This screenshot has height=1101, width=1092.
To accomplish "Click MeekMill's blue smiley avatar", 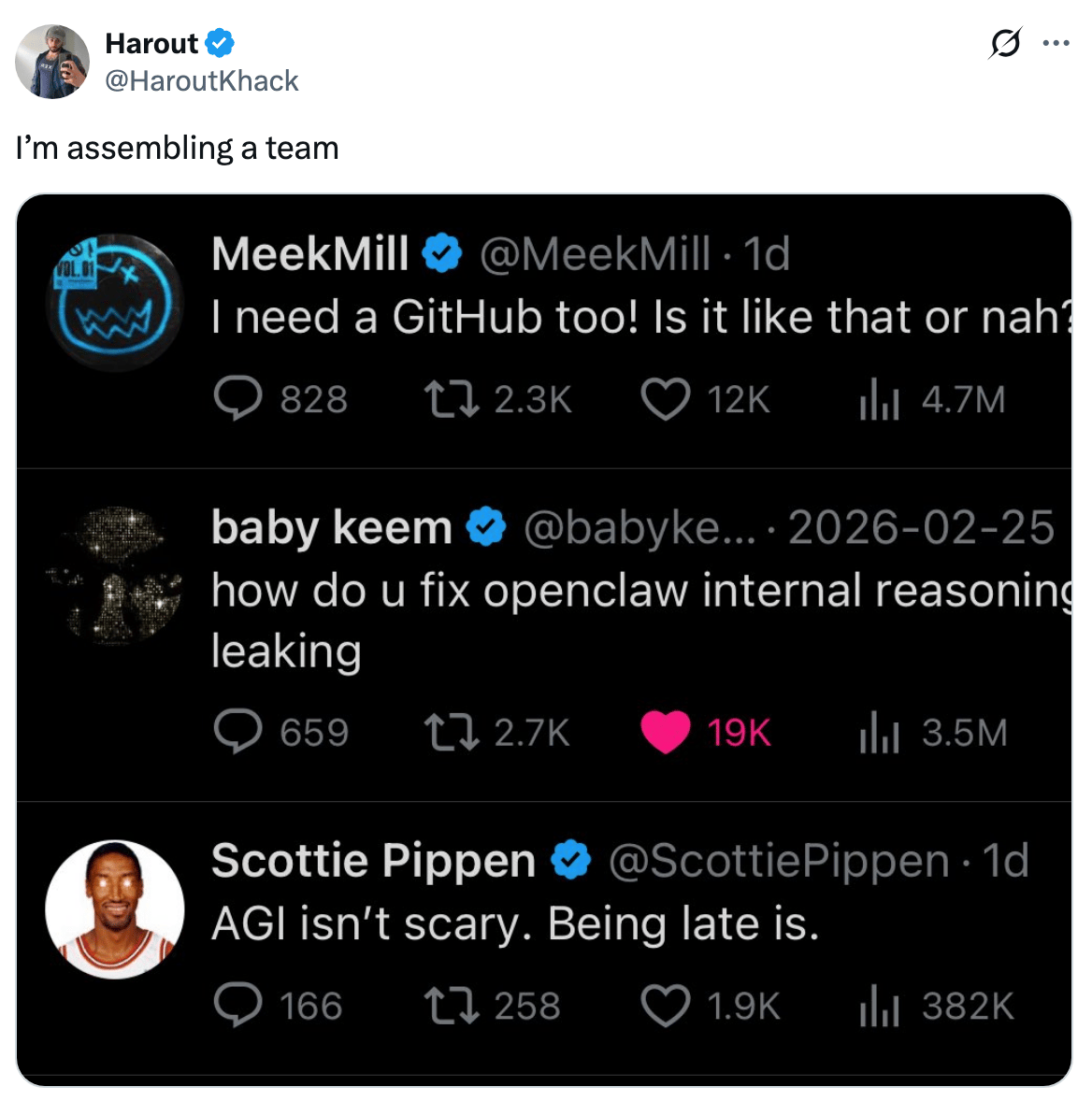I will pos(115,301).
